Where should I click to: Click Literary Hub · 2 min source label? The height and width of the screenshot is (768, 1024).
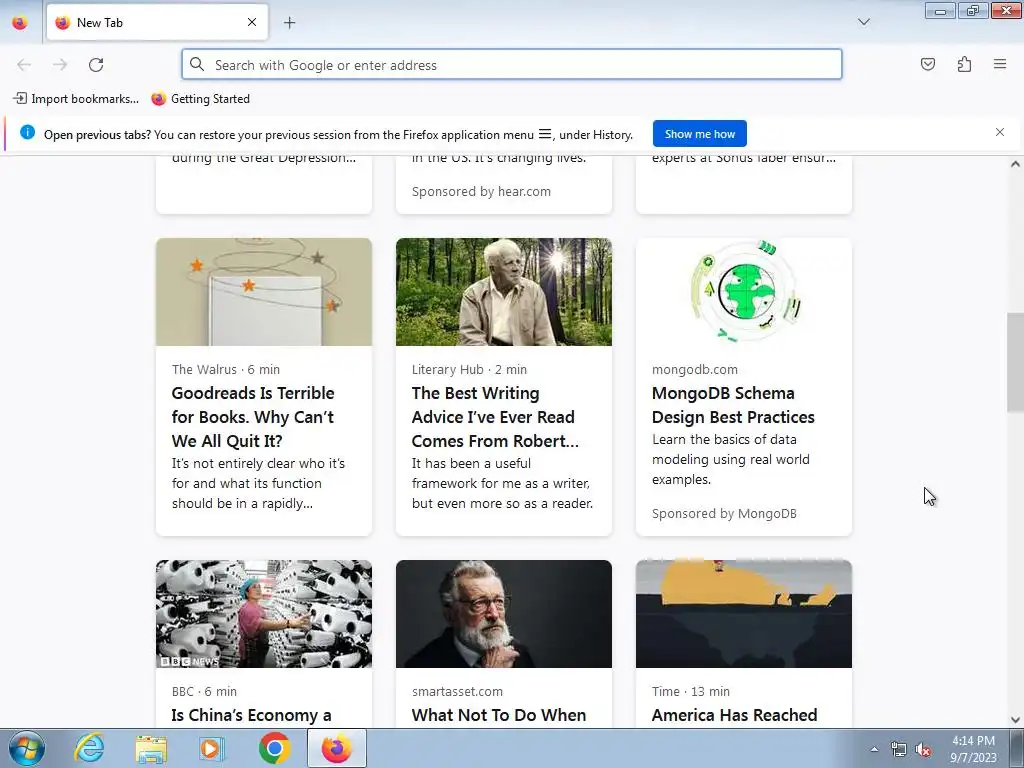tap(469, 370)
